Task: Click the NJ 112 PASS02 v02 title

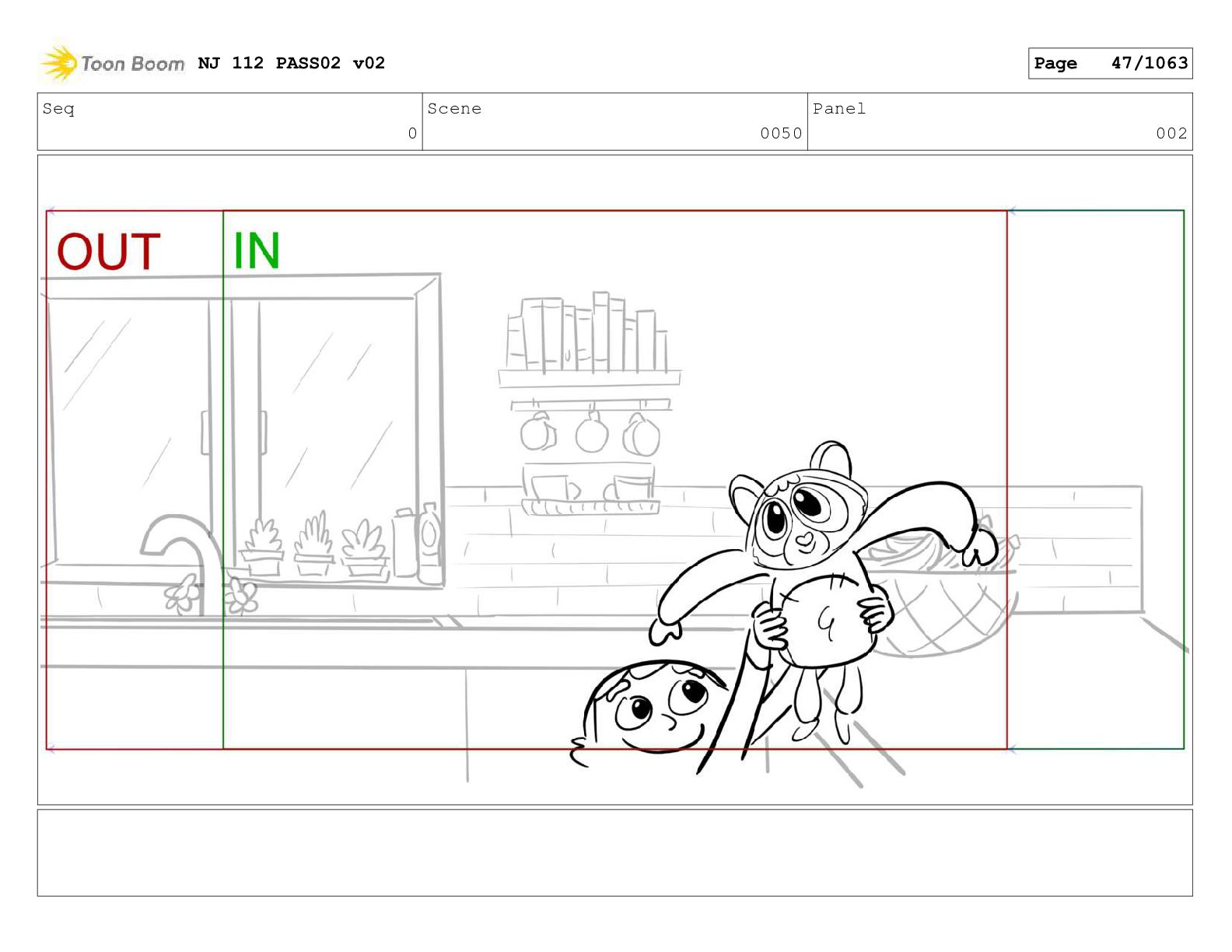Action: click(291, 63)
